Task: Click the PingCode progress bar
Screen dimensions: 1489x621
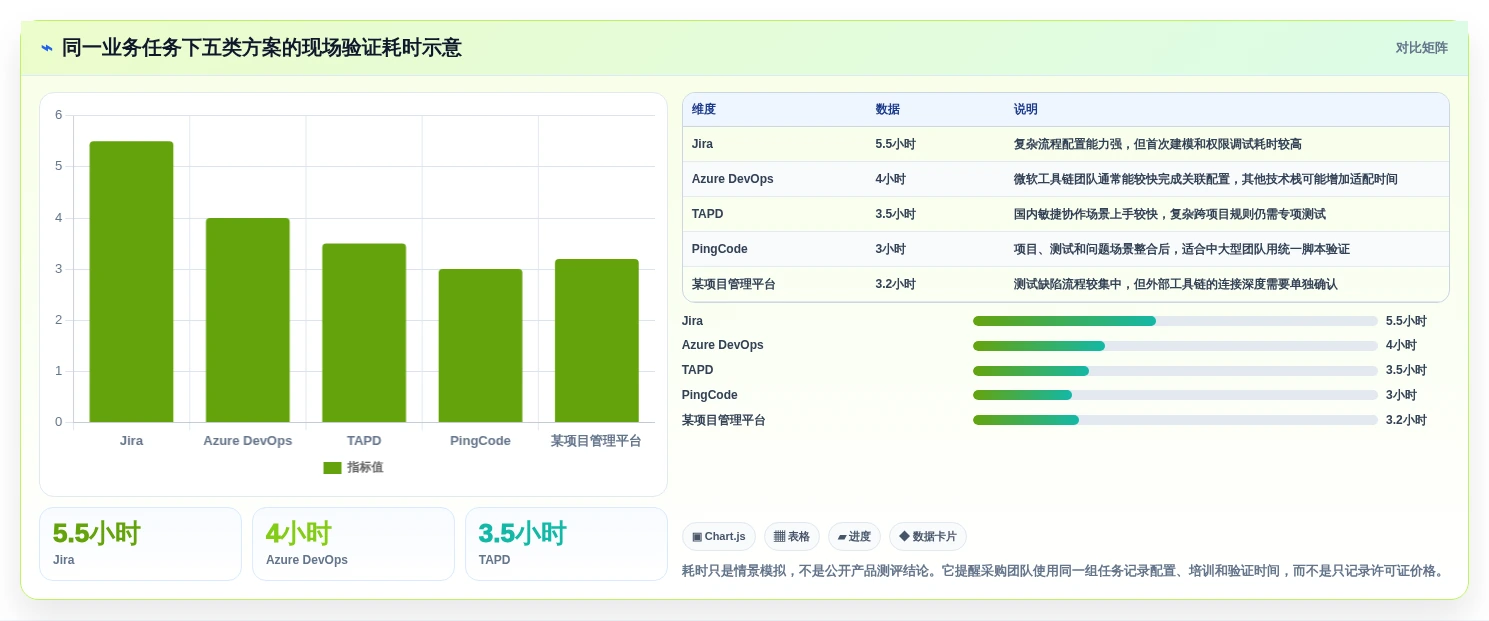Action: [x=1175, y=395]
